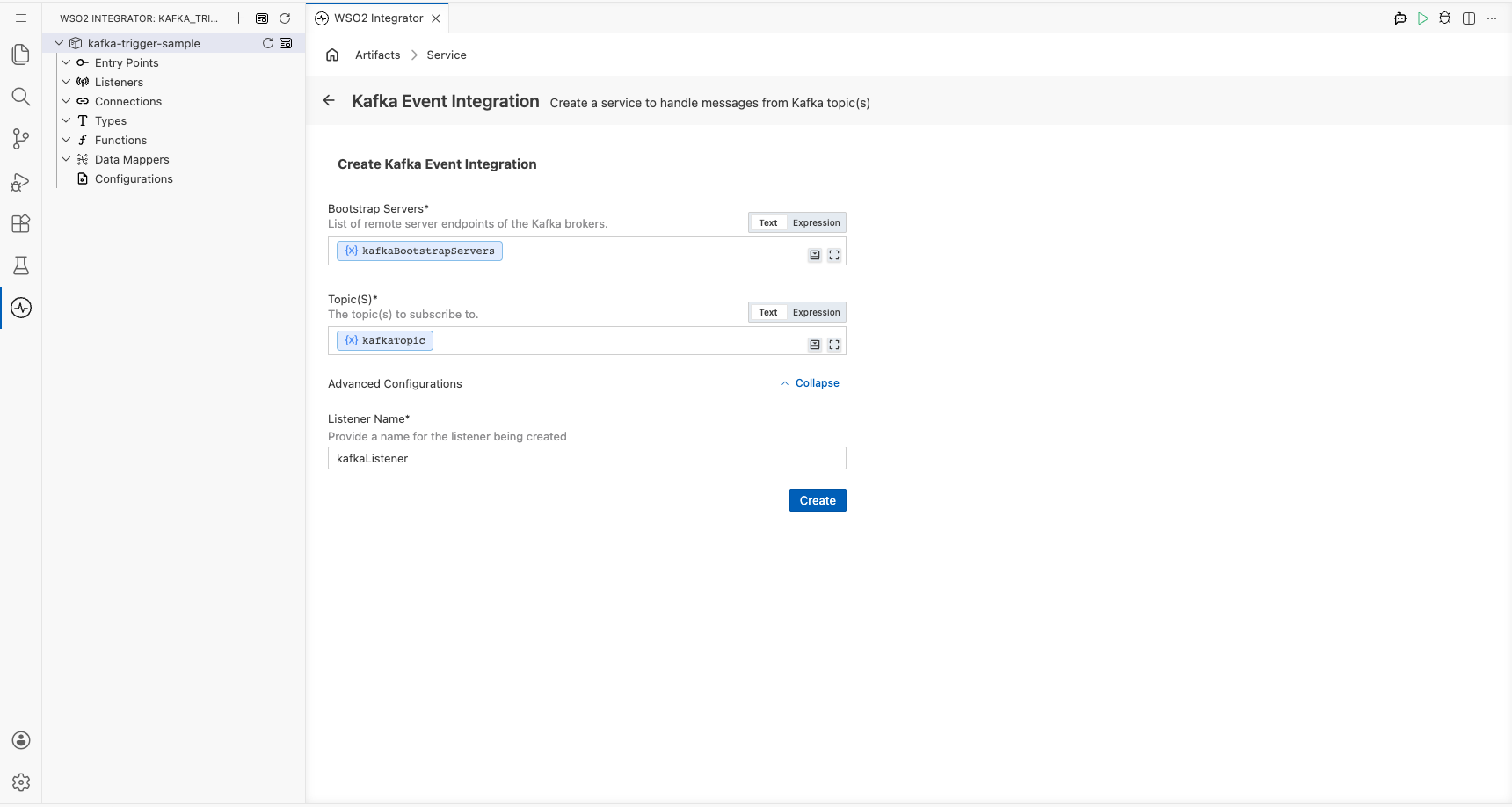Click the Topic(S) expression field

[x=587, y=341]
